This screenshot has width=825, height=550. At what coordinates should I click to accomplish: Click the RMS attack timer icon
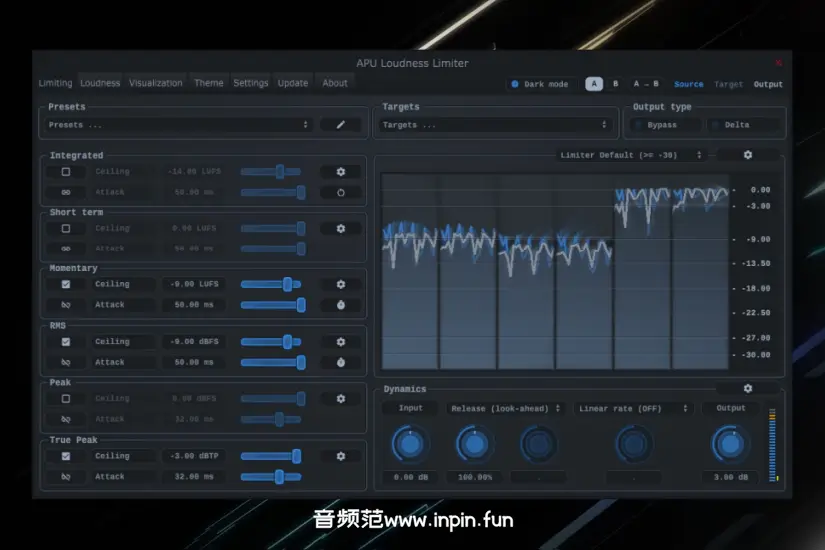tap(341, 362)
